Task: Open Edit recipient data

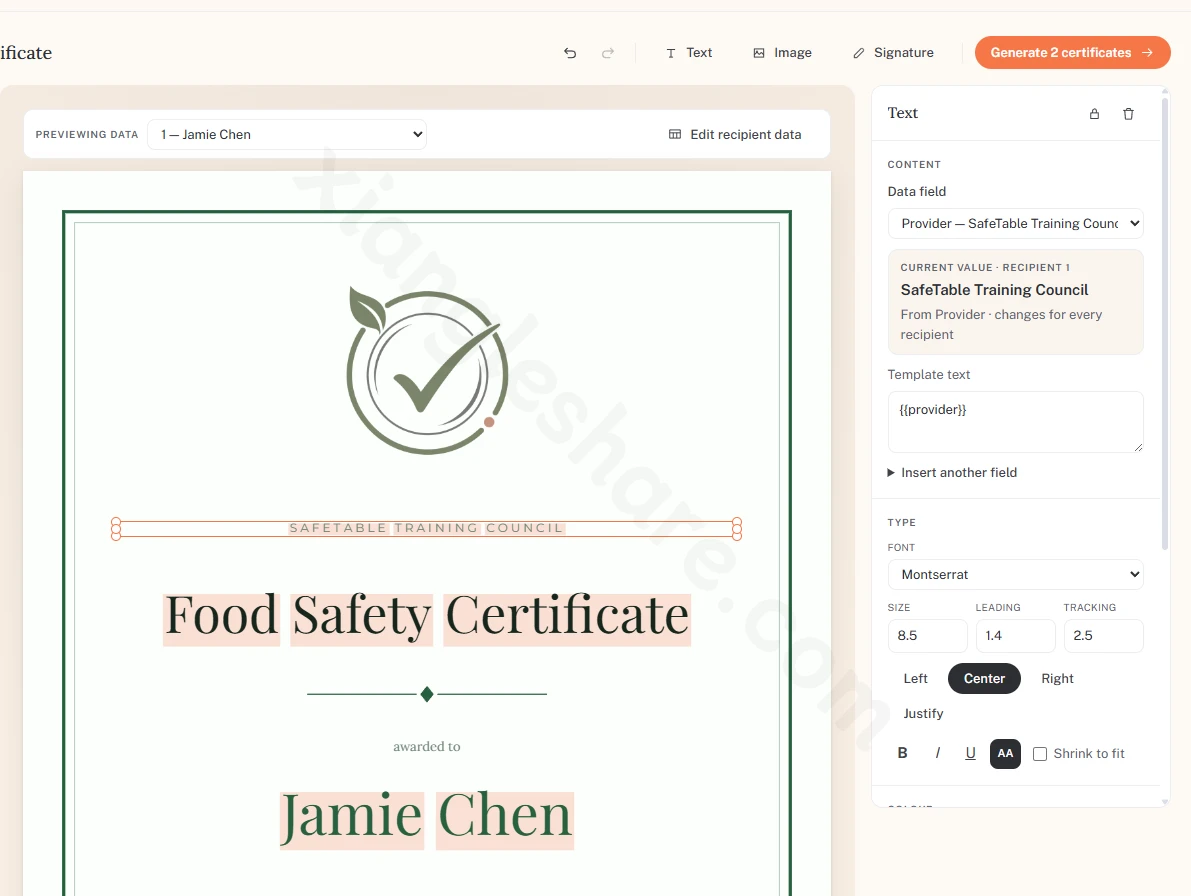Action: [x=735, y=134]
